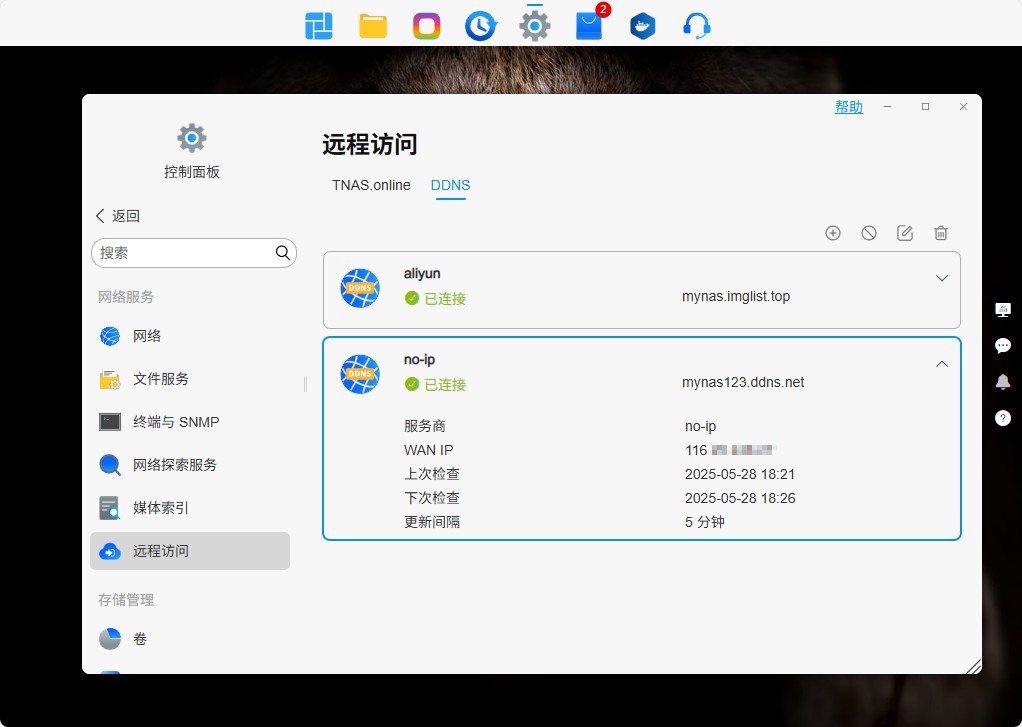Click the aliyun DDNS globe icon
The height and width of the screenshot is (727, 1022).
360,288
